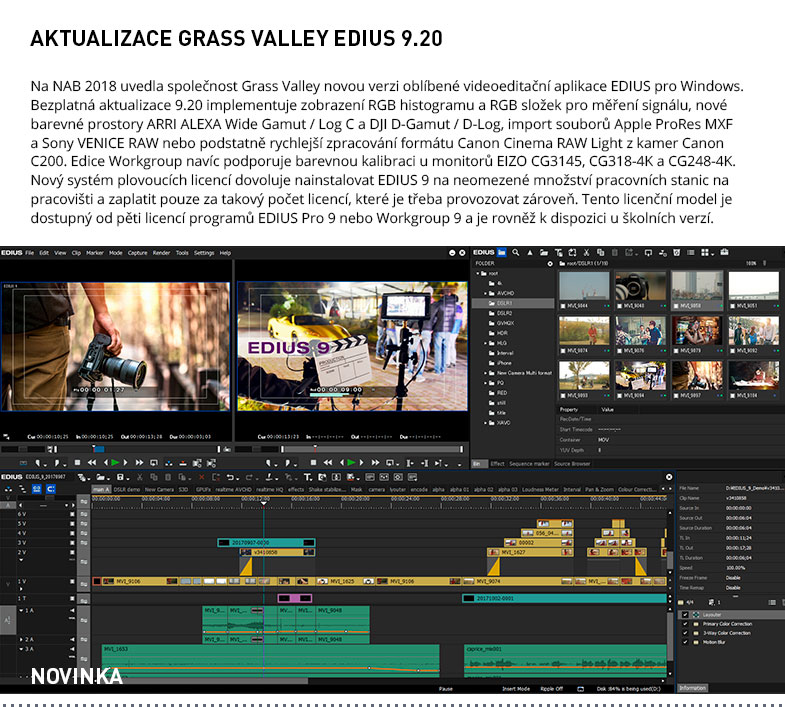Stop playback in the source player
The image size is (785, 707).
77,463
